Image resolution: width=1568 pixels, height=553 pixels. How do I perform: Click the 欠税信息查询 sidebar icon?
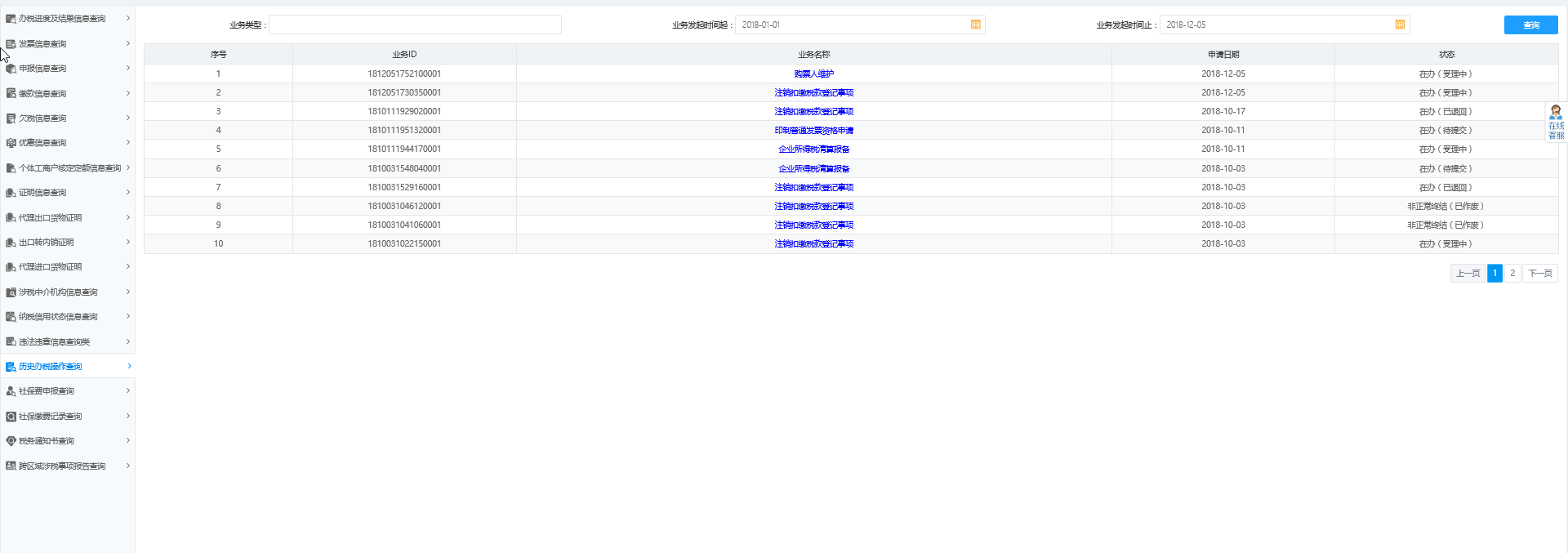pos(11,118)
